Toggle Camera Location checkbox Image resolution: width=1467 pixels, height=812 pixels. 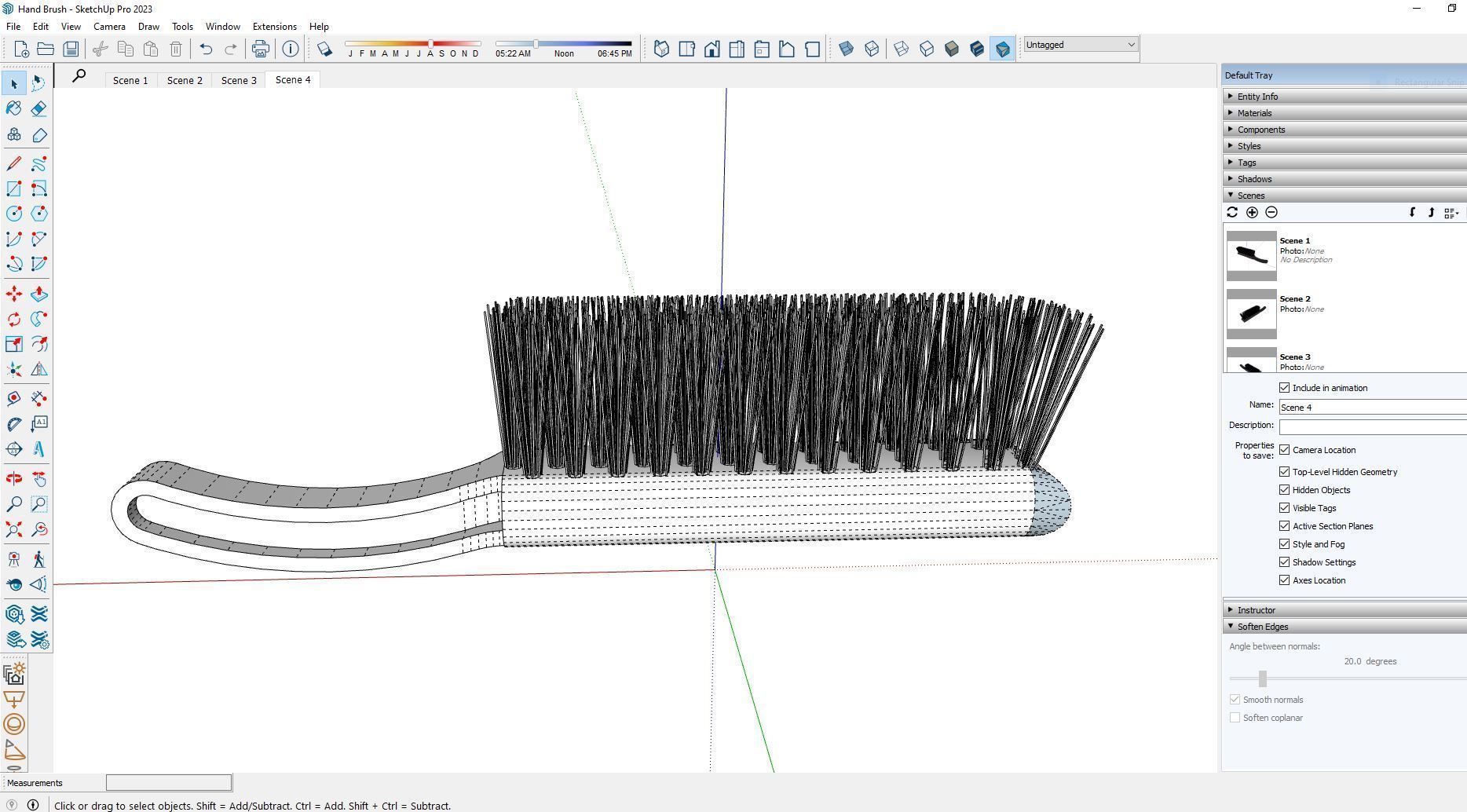pos(1285,450)
